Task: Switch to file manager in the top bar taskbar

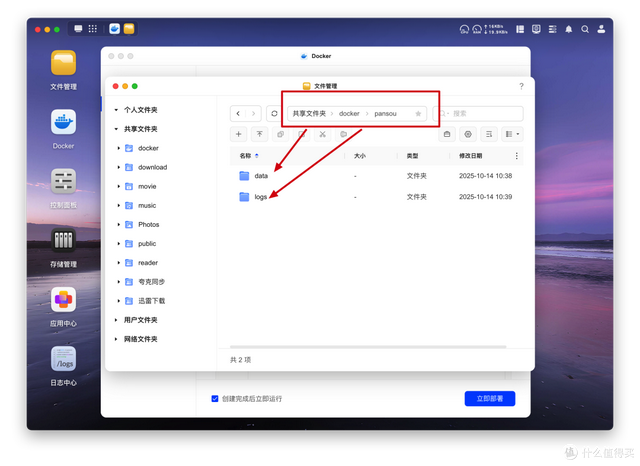Action: tap(129, 29)
